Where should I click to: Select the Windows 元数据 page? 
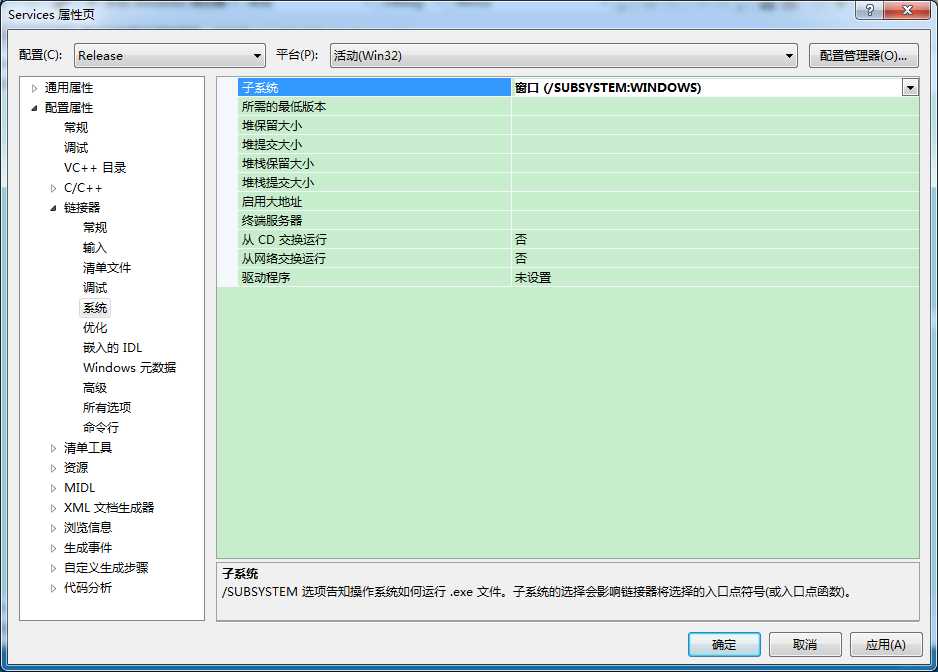tap(130, 367)
